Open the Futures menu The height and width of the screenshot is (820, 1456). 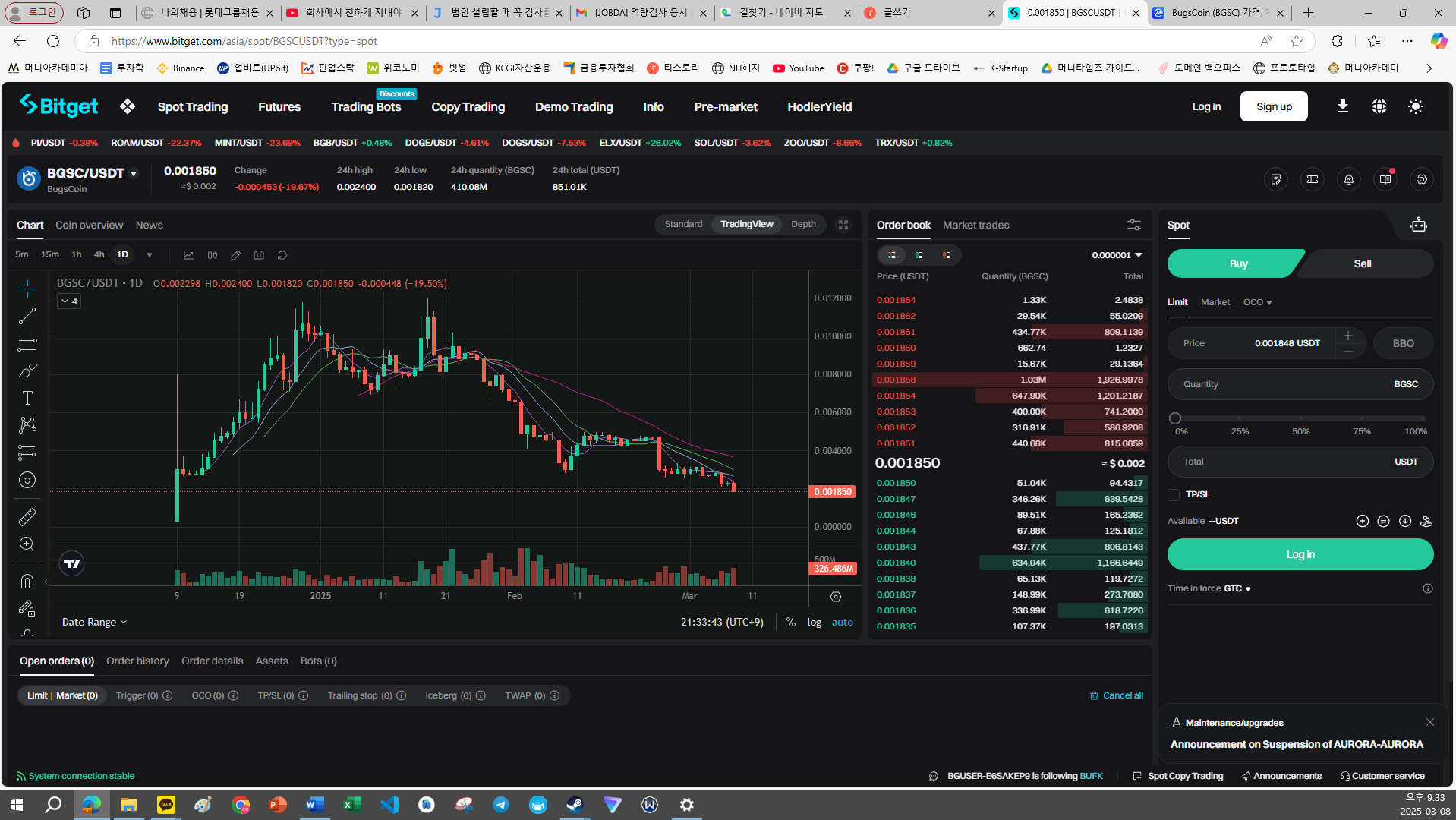279,107
